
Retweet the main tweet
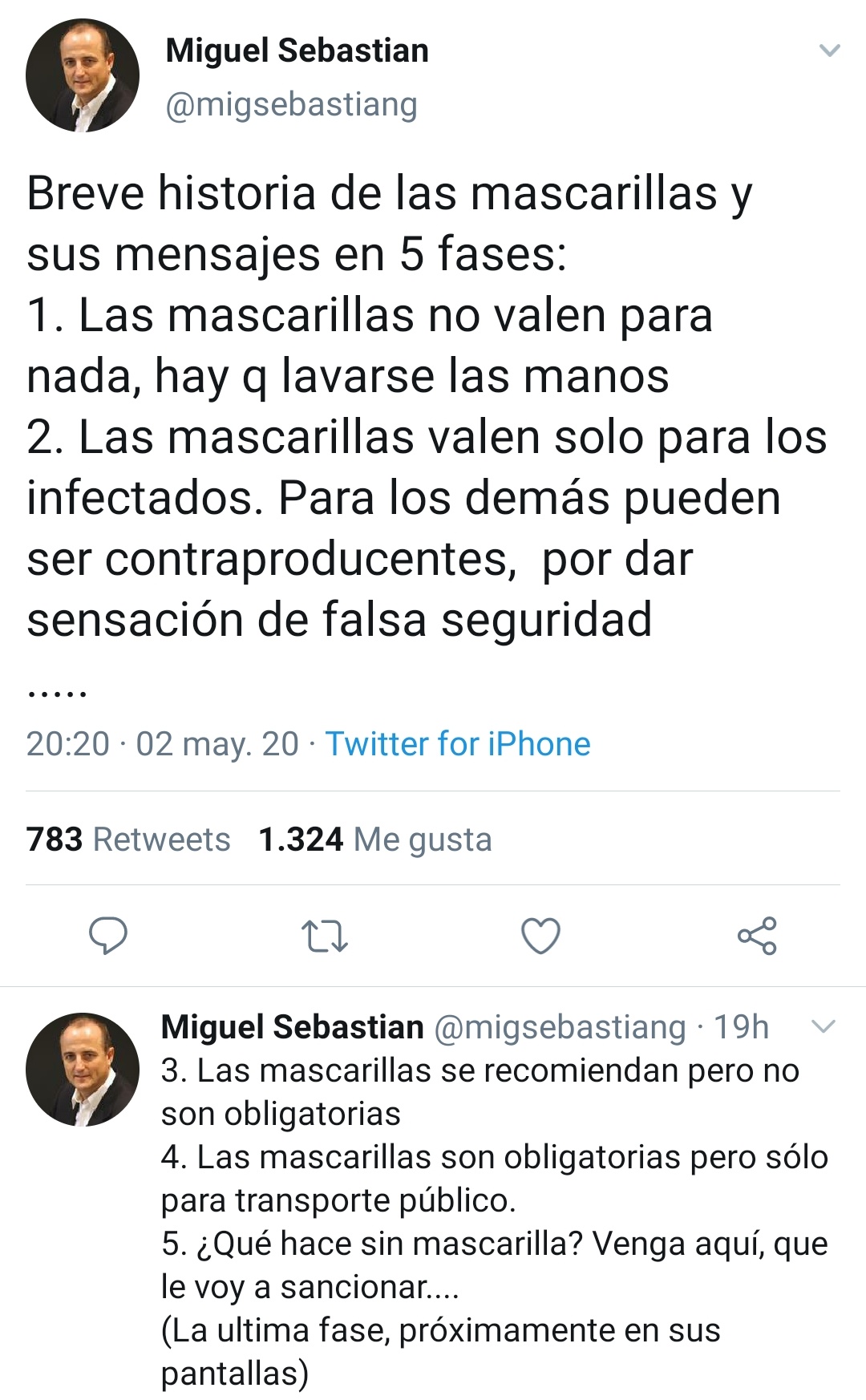tap(324, 936)
